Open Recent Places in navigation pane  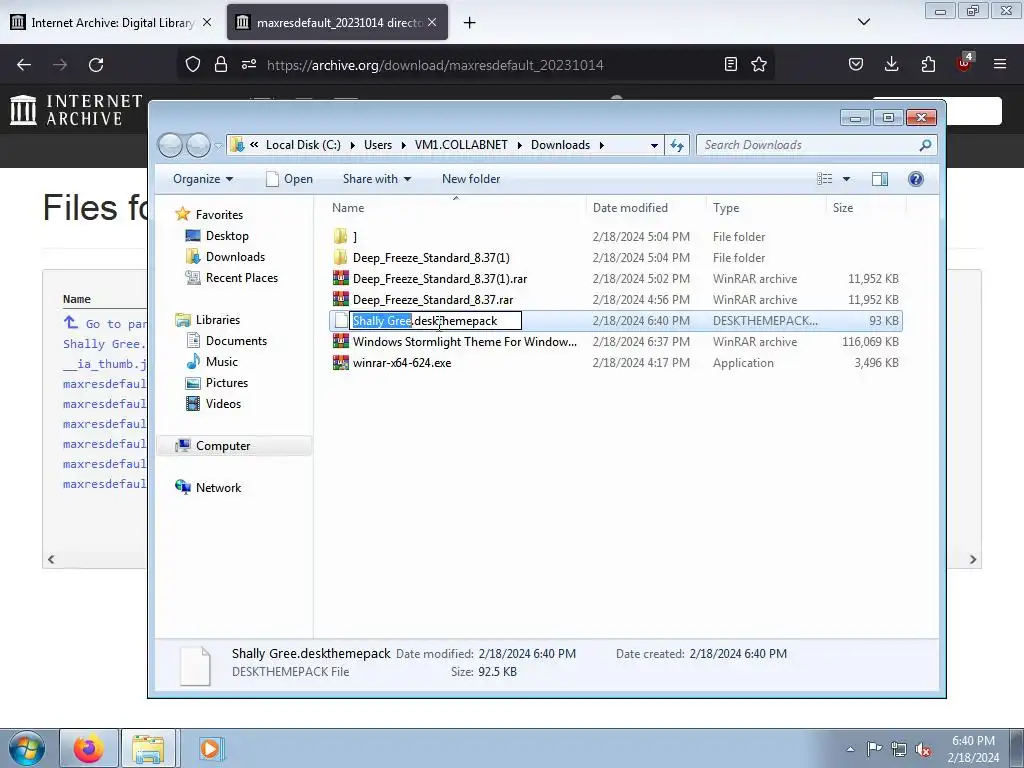[232, 278]
